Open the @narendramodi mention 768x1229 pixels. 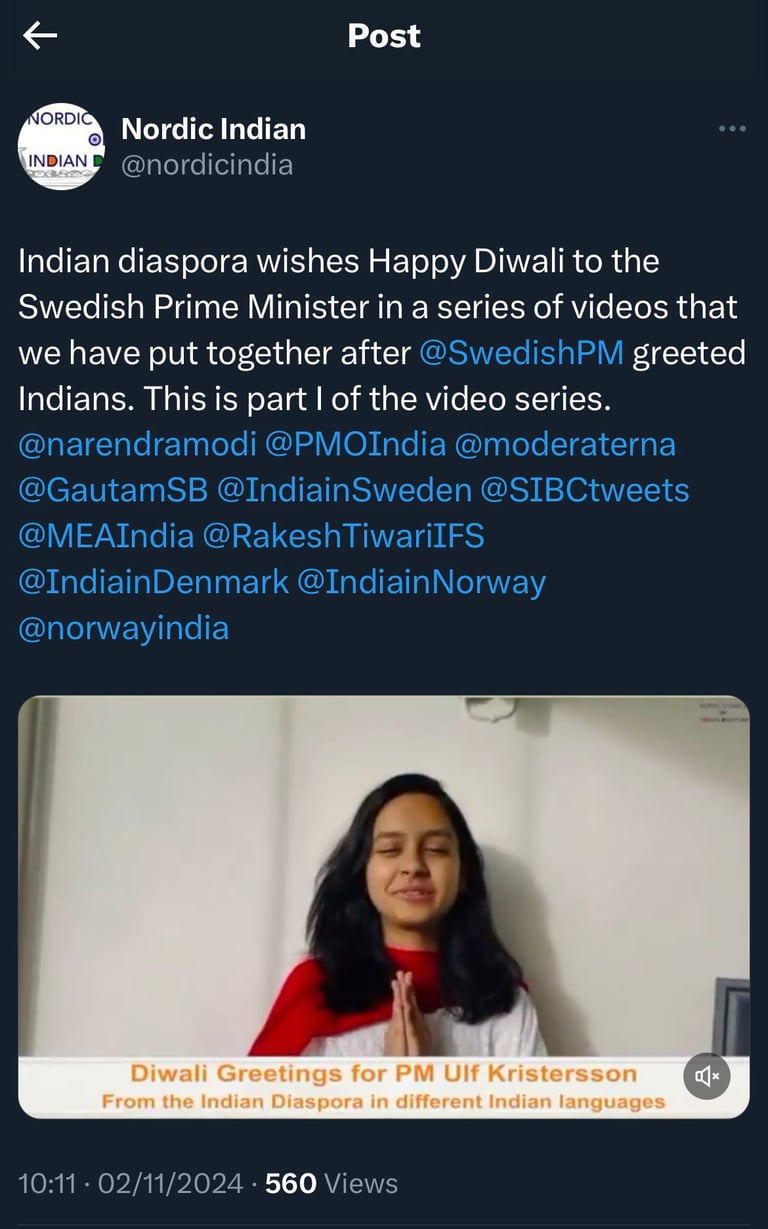[138, 445]
